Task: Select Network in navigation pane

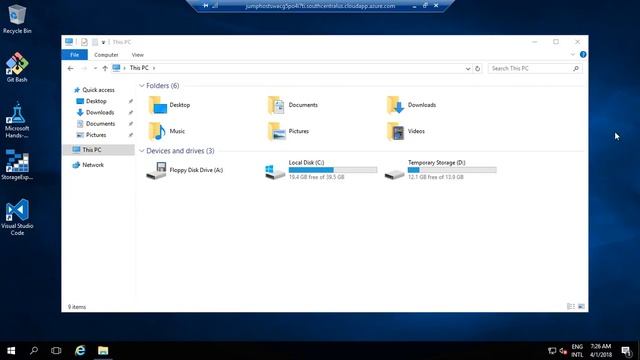Action: [88, 165]
